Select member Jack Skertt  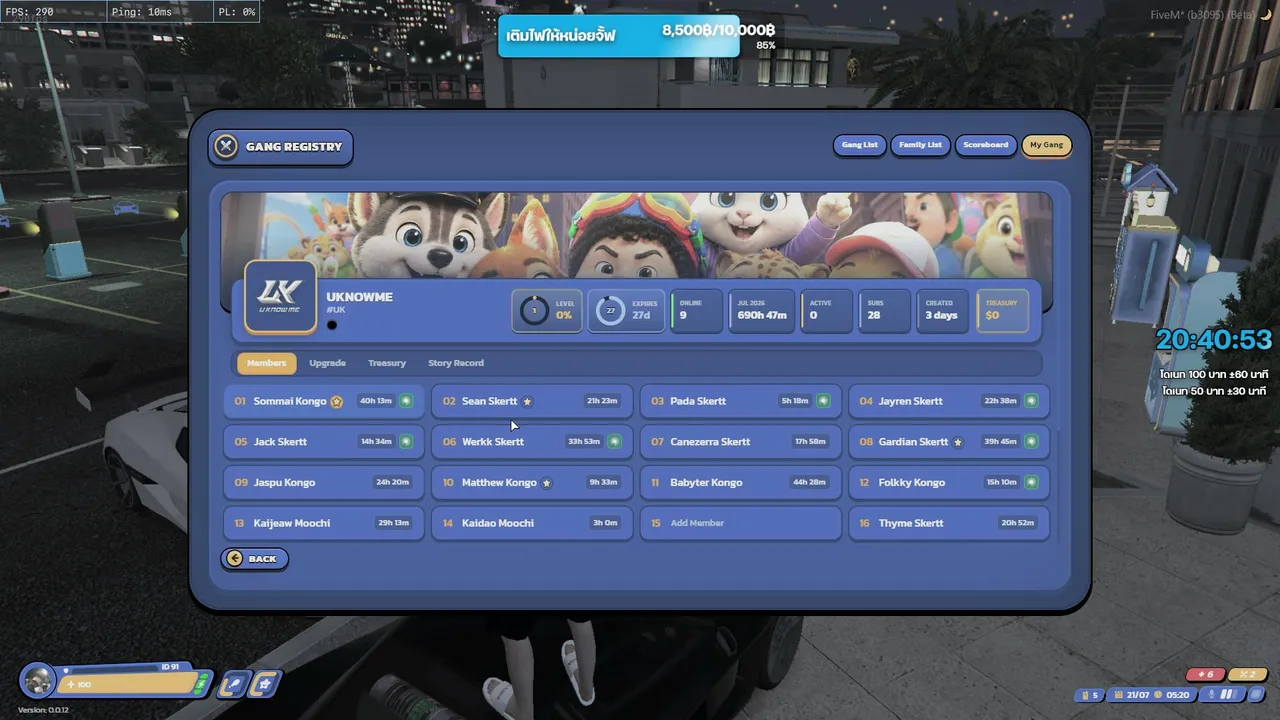[324, 442]
